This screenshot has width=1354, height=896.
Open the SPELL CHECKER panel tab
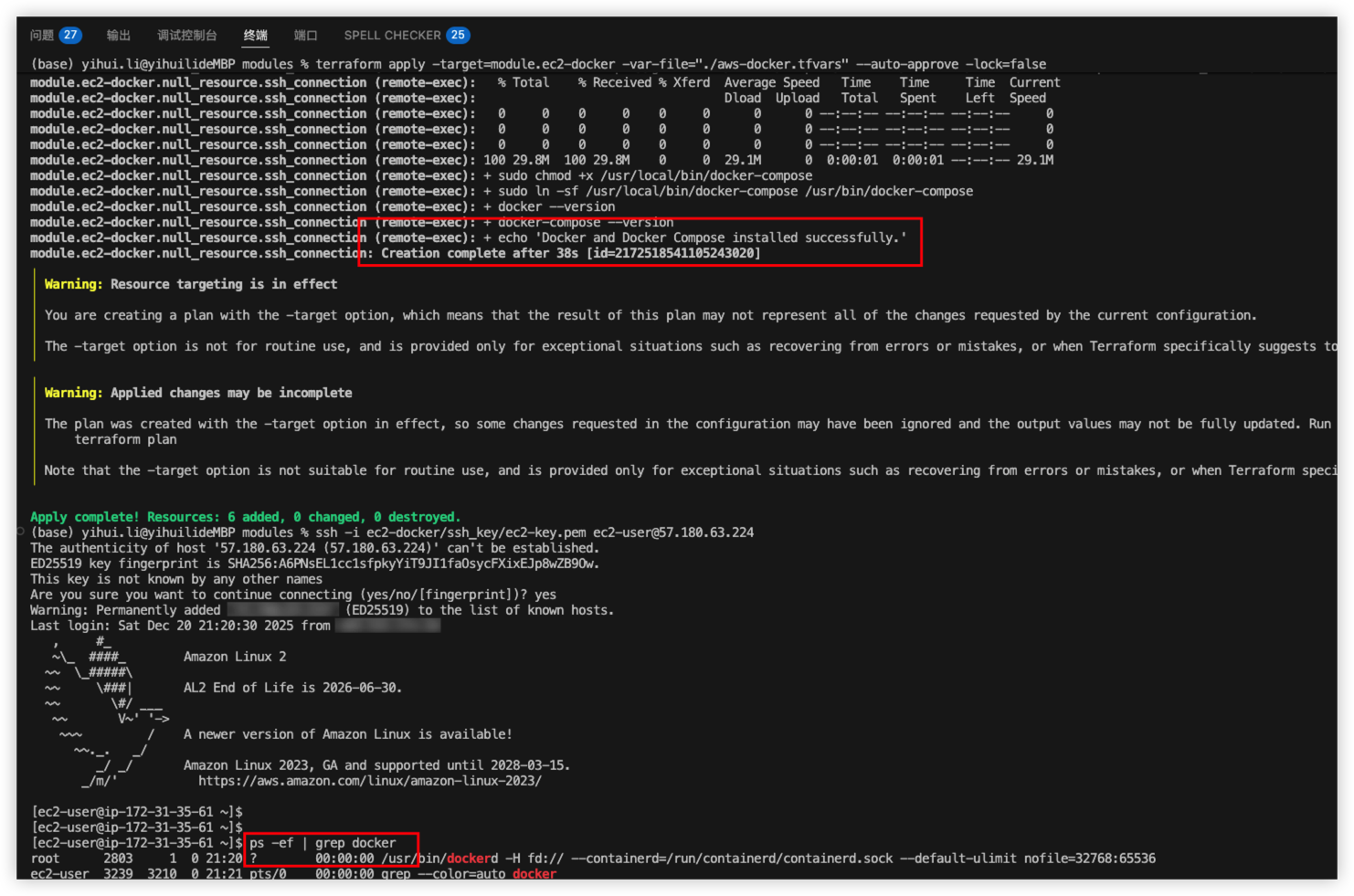coord(392,35)
